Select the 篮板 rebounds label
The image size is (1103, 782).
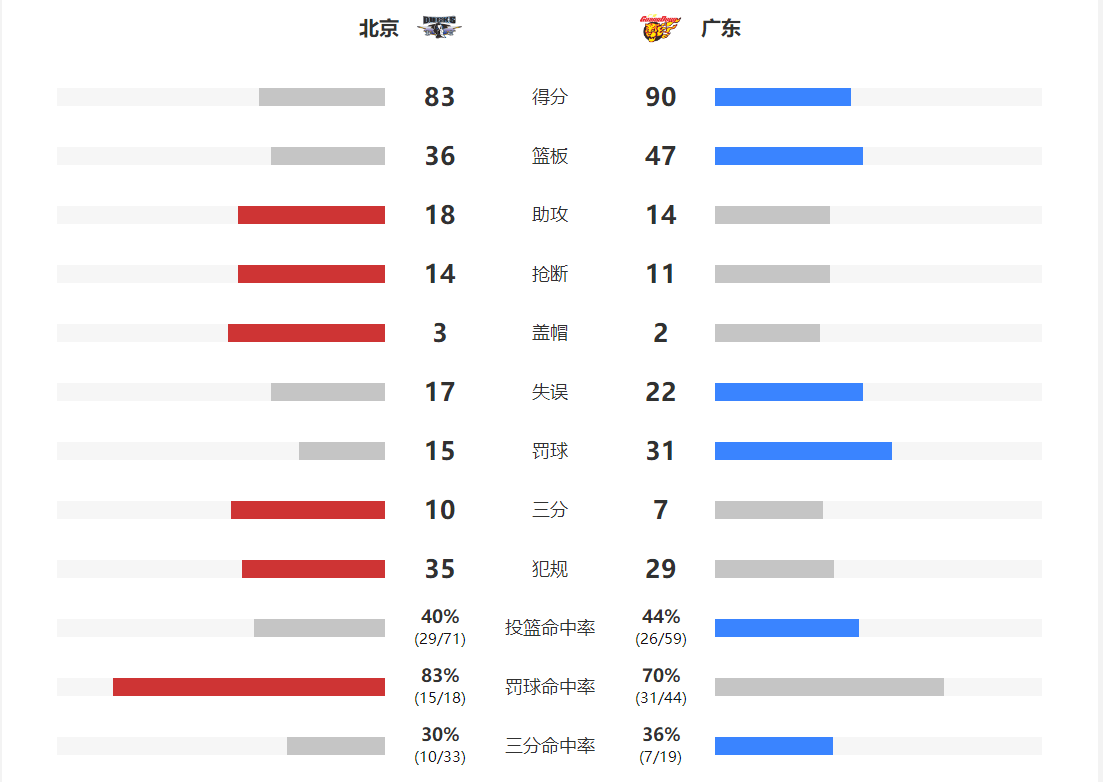(x=550, y=156)
